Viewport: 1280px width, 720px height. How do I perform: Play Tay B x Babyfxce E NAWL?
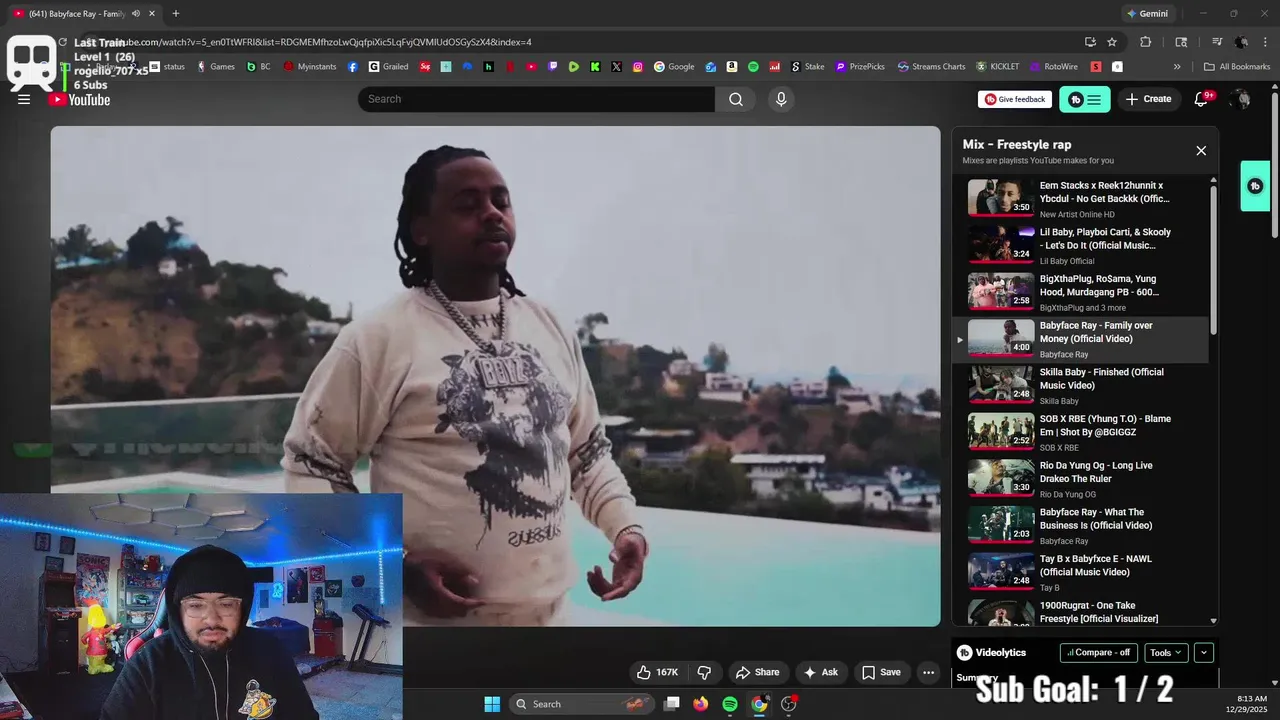click(1081, 573)
